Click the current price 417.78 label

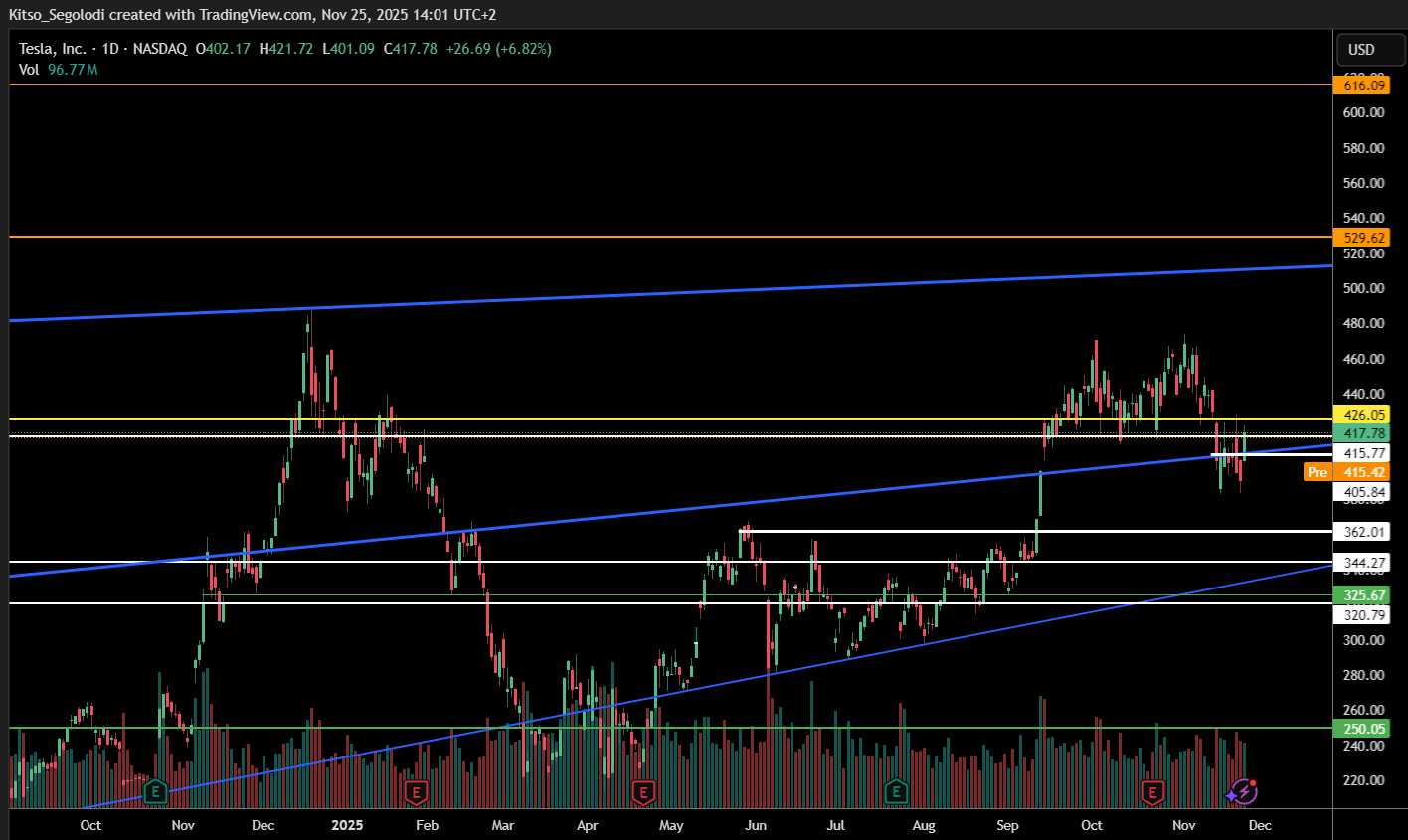[x=1364, y=433]
